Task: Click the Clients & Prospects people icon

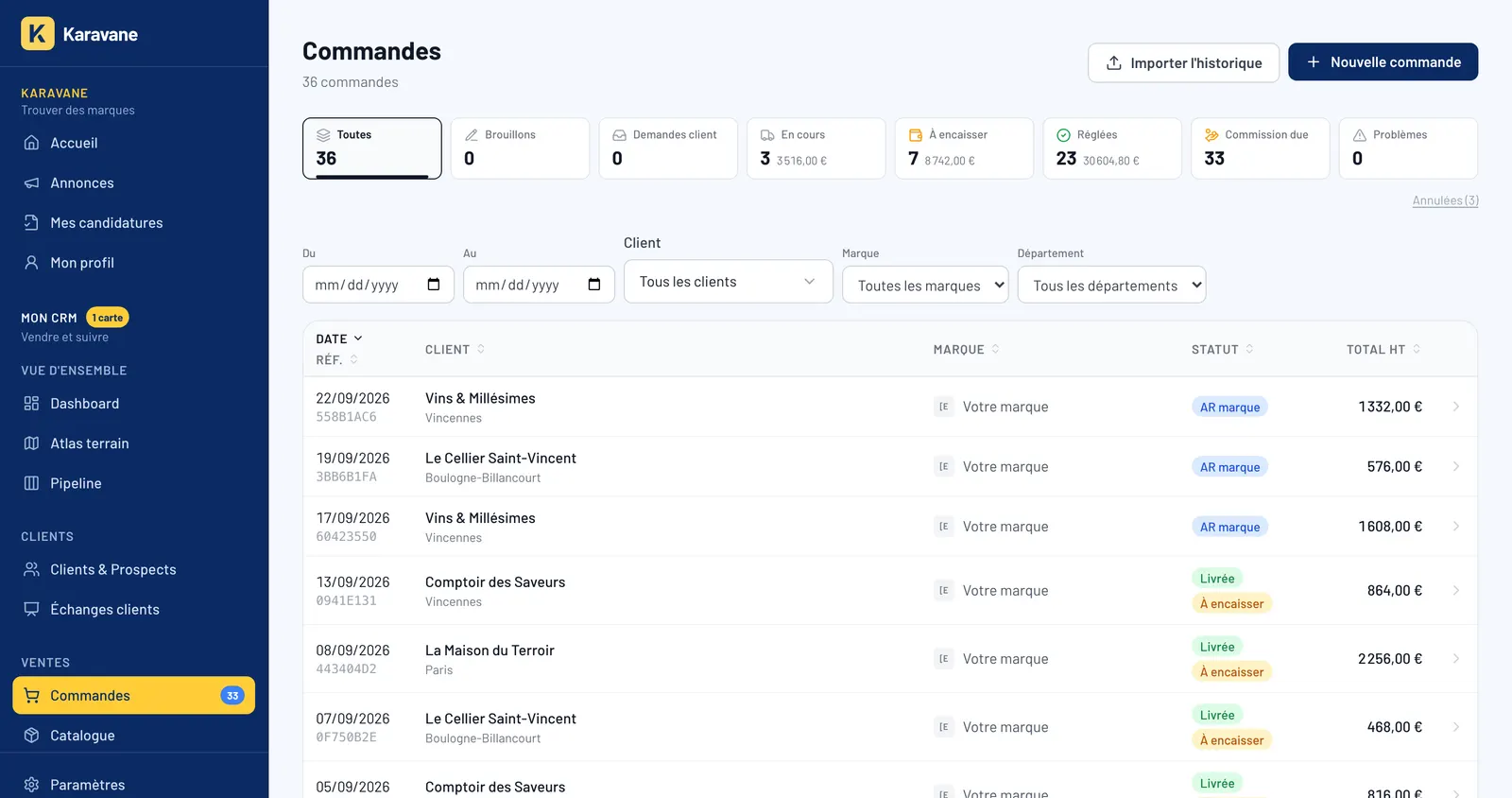Action: [x=31, y=569]
